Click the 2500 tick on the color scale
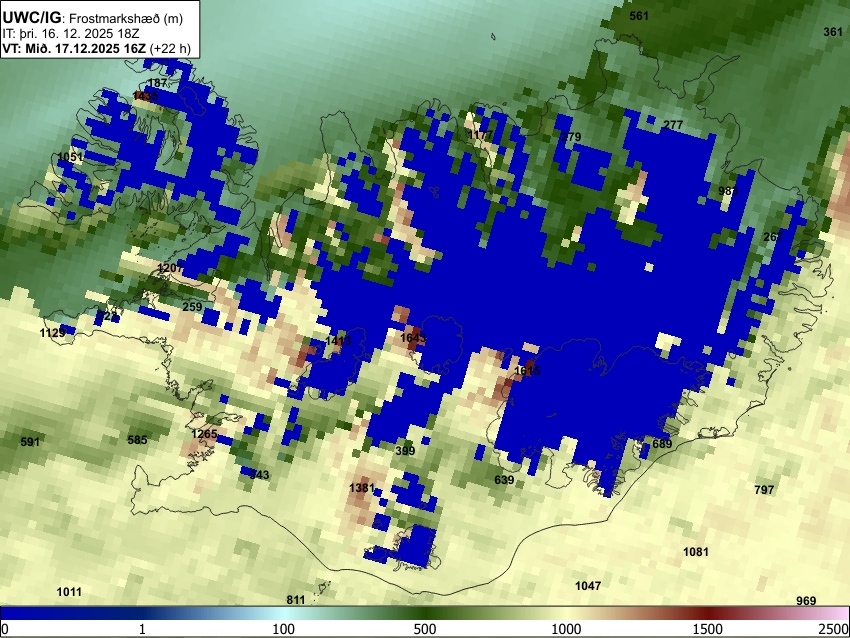The width and height of the screenshot is (850, 638). pyautogui.click(x=834, y=629)
